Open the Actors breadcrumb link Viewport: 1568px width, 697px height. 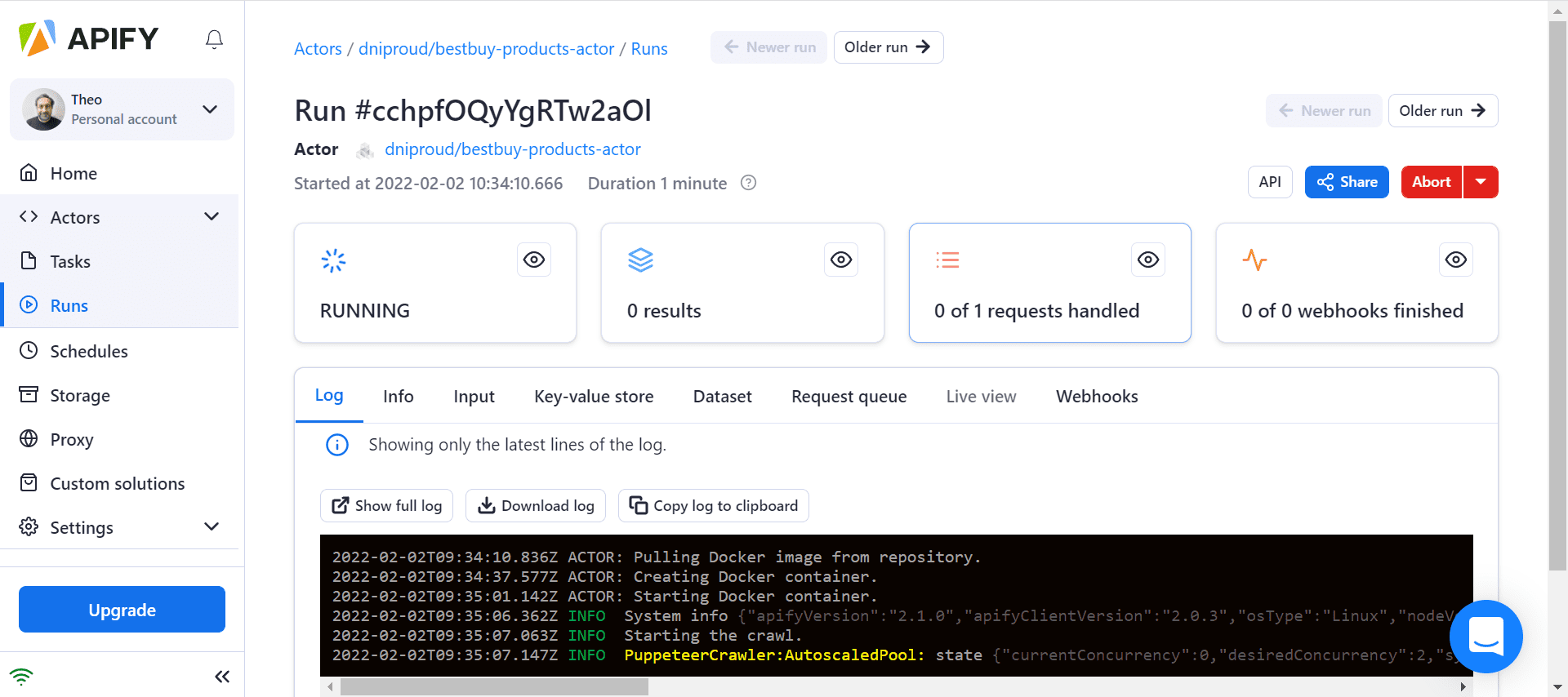318,49
